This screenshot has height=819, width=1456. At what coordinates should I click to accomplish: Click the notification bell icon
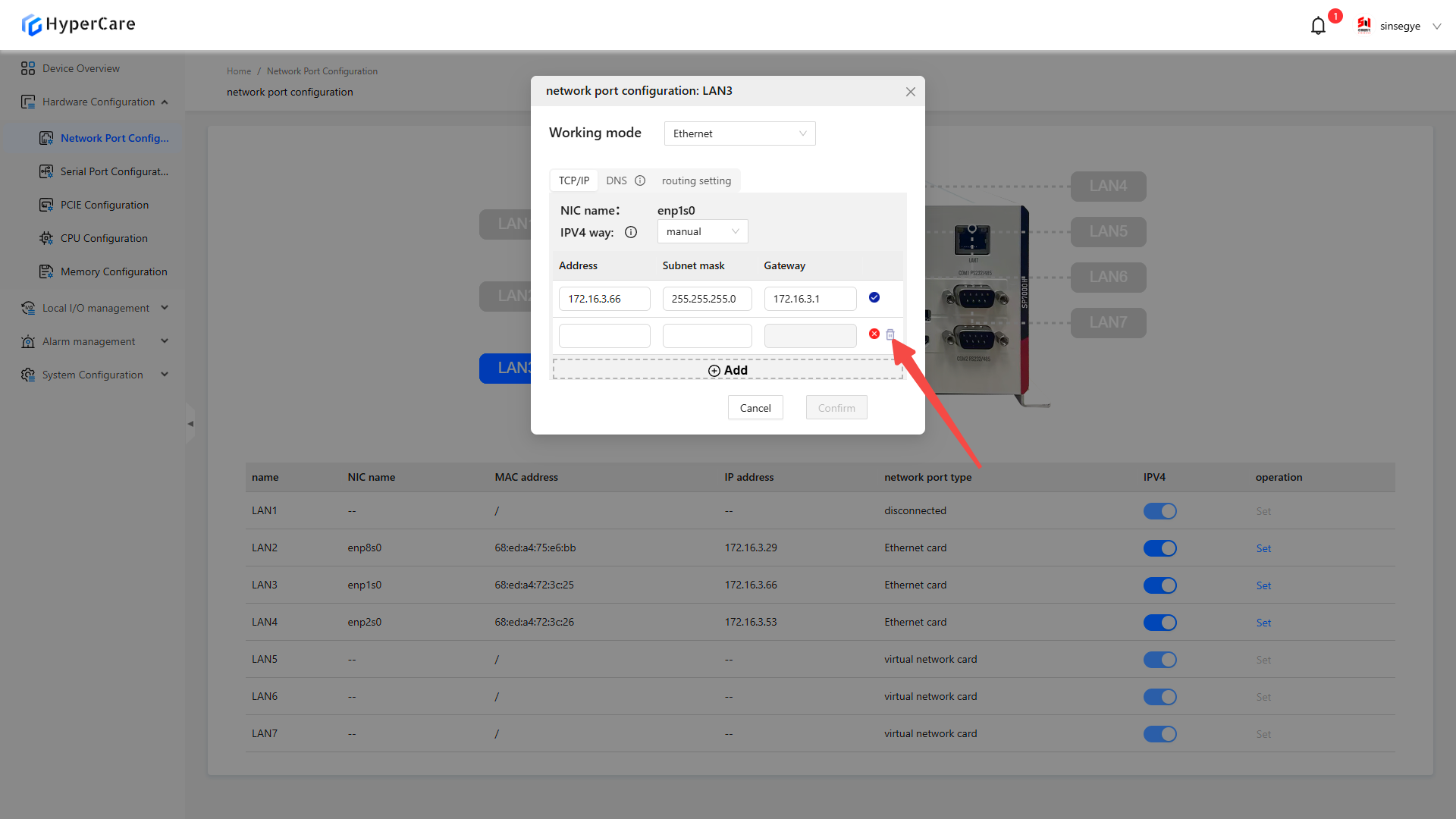(1318, 26)
